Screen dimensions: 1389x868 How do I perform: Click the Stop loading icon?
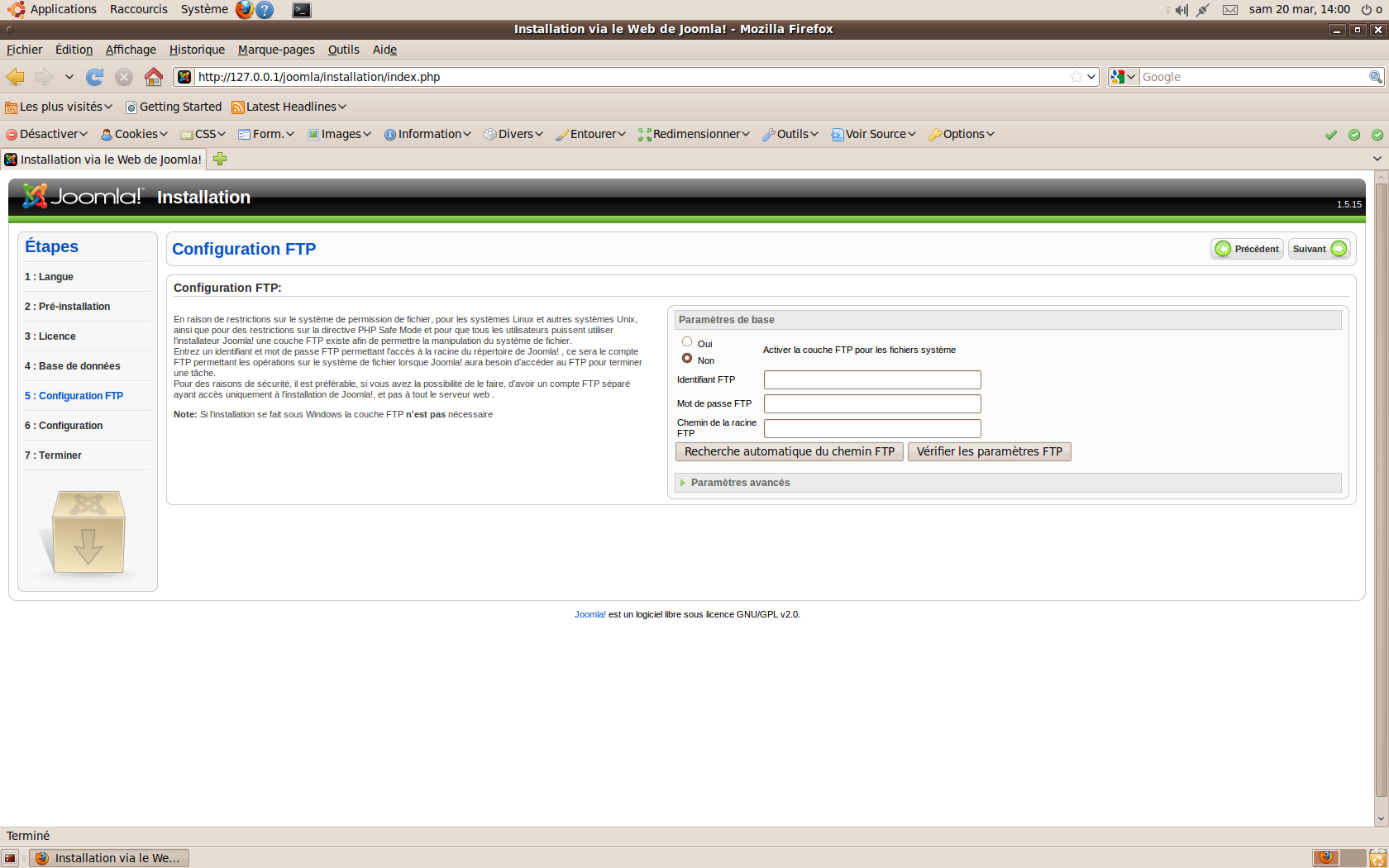[124, 77]
